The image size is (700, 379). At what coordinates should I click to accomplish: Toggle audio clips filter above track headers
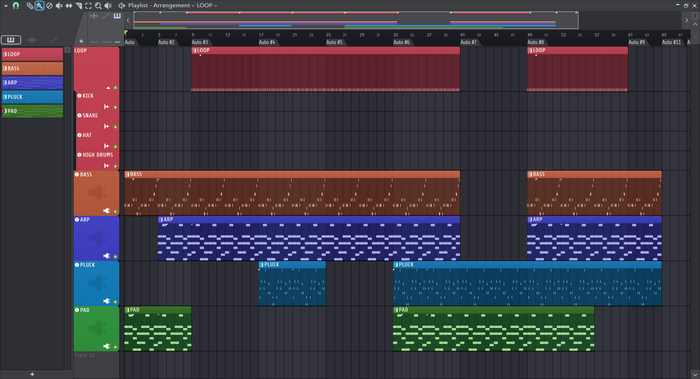click(94, 16)
